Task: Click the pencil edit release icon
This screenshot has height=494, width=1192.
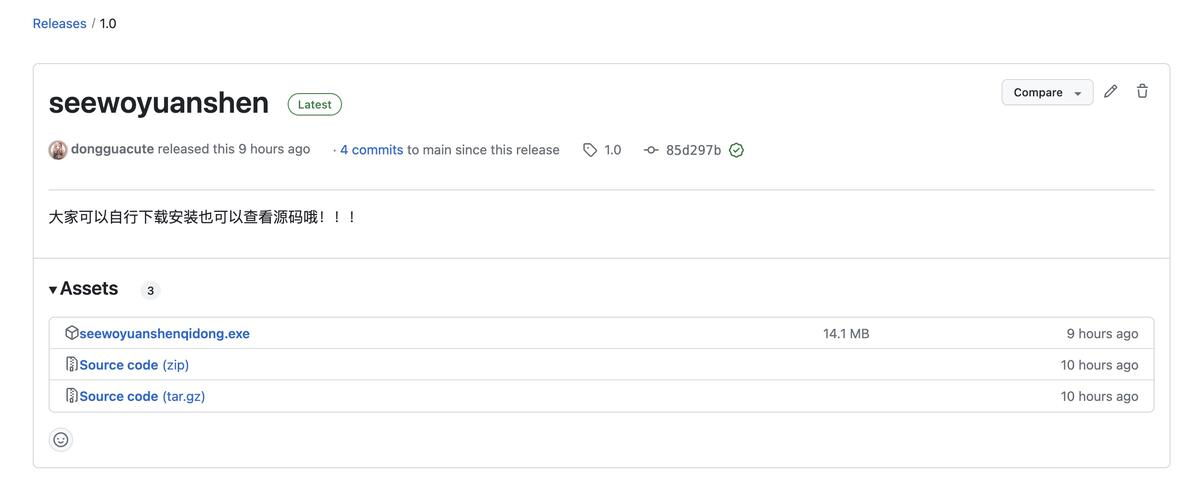Action: click(x=1110, y=92)
